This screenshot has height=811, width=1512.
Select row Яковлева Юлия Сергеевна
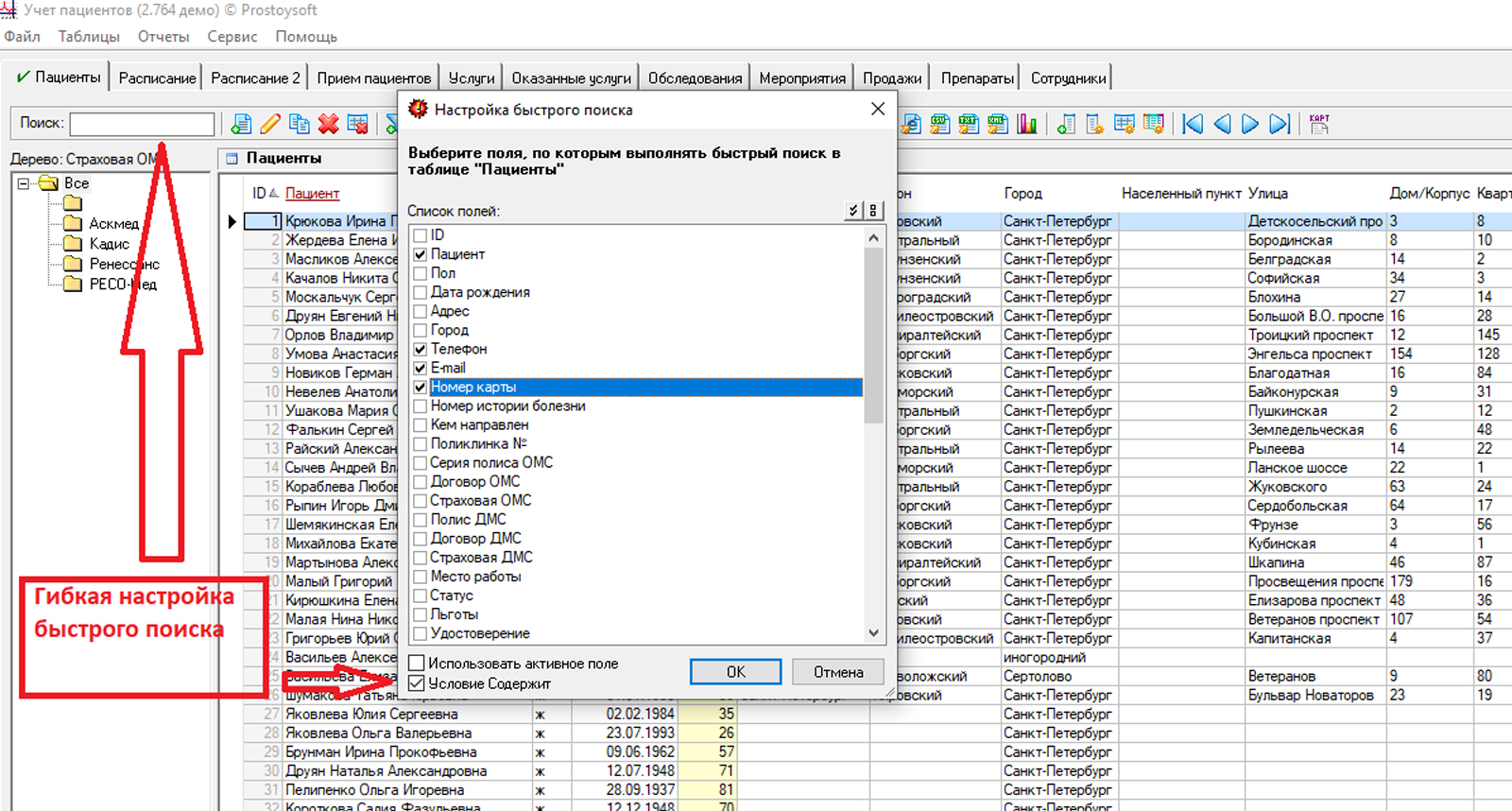point(371,714)
